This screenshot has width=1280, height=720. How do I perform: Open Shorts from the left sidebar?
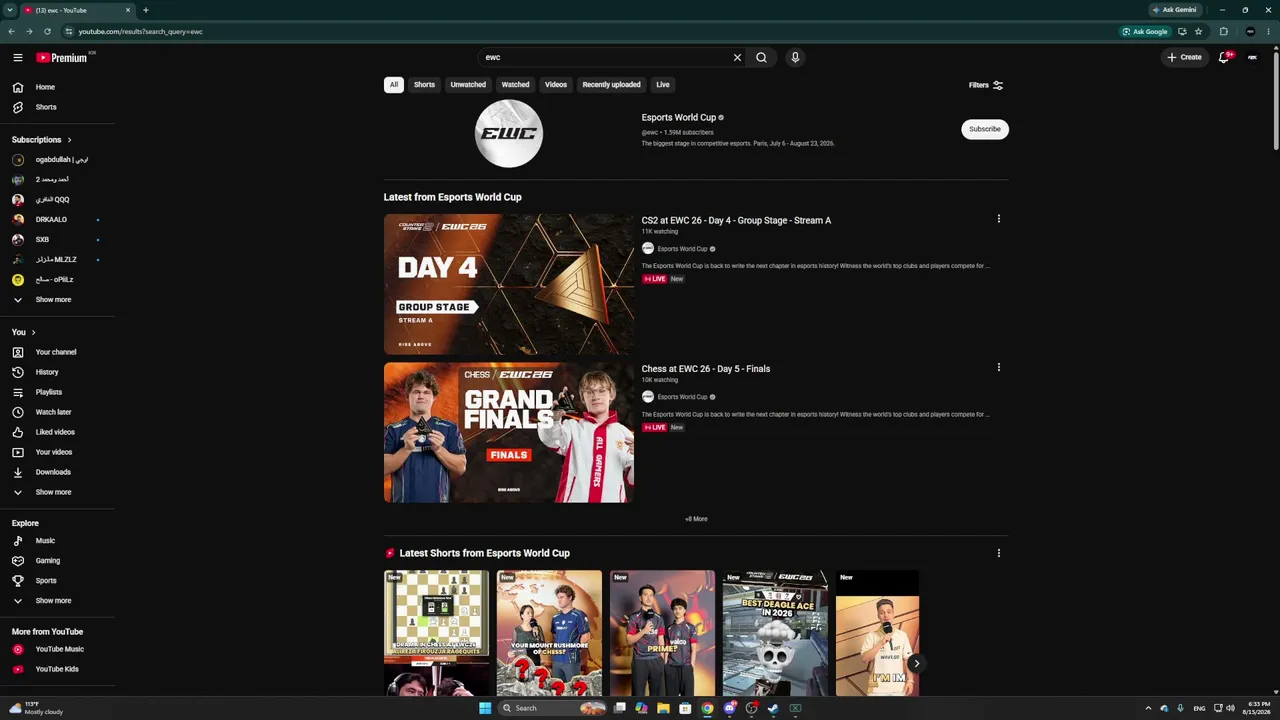tap(57, 107)
